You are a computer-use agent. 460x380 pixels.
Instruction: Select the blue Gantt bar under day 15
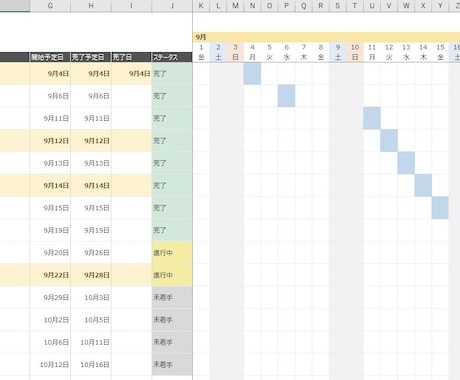coord(440,208)
